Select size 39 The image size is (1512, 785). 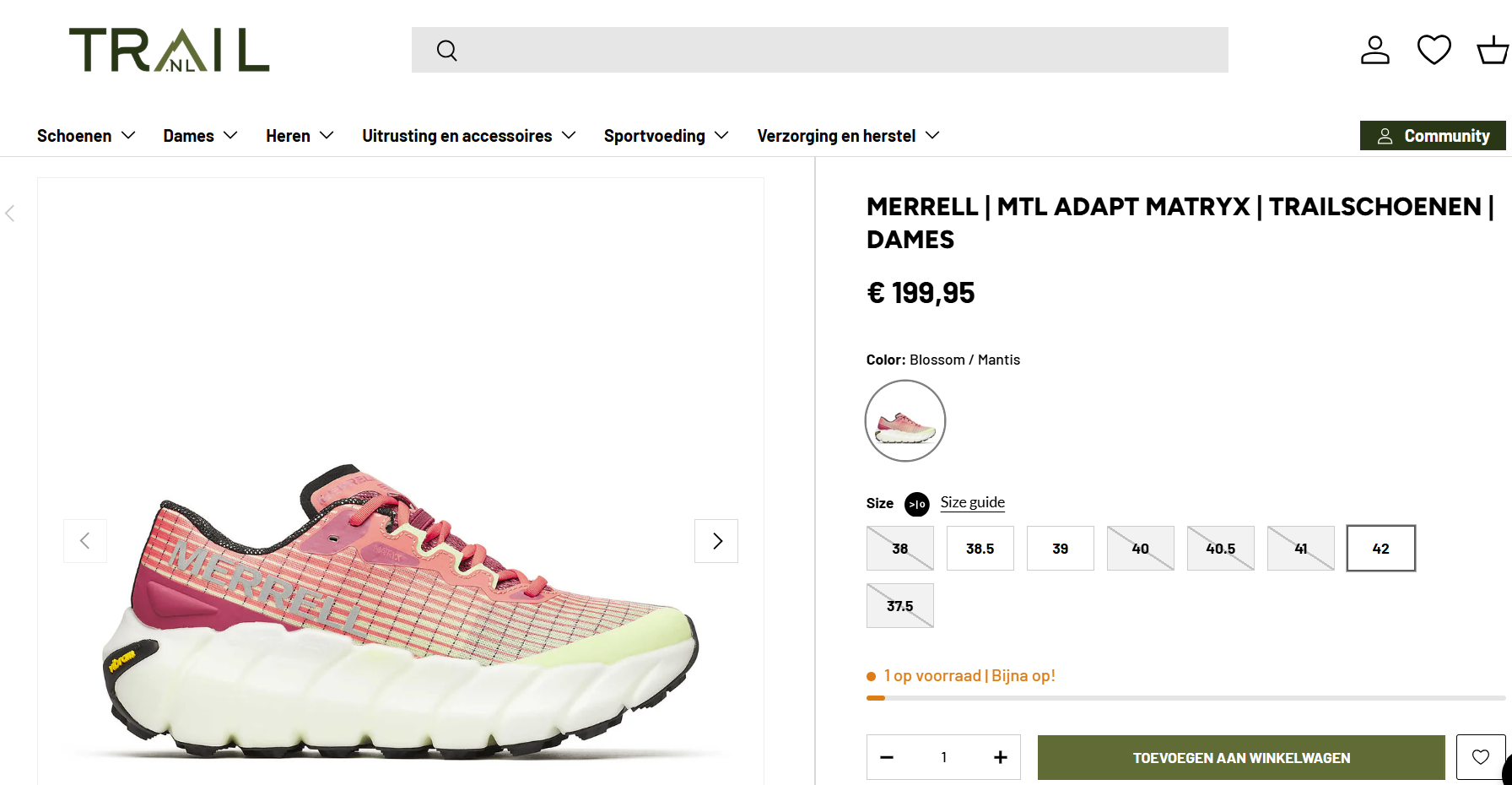pos(1060,548)
